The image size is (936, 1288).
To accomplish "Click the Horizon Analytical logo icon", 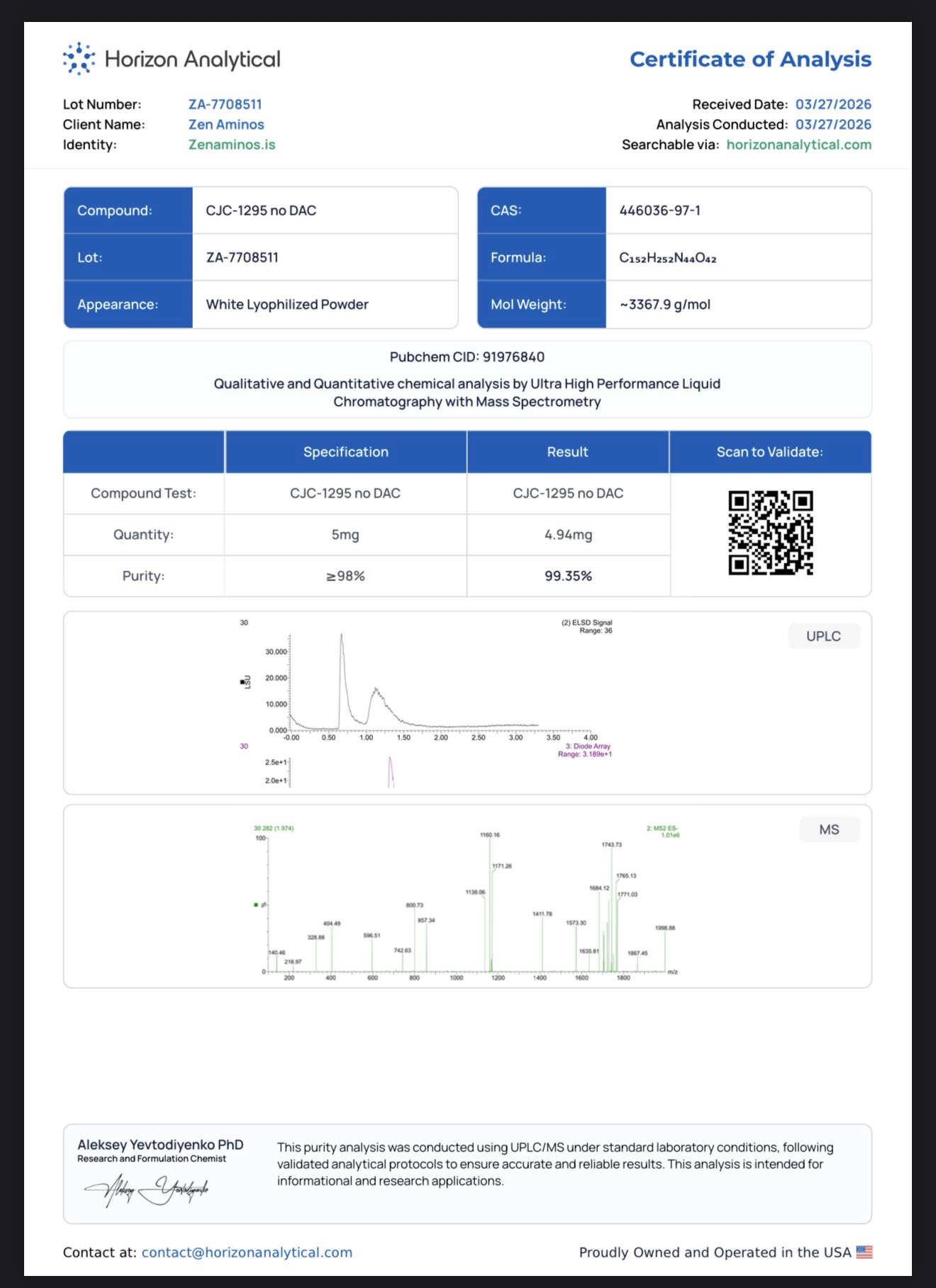I will pyautogui.click(x=79, y=58).
